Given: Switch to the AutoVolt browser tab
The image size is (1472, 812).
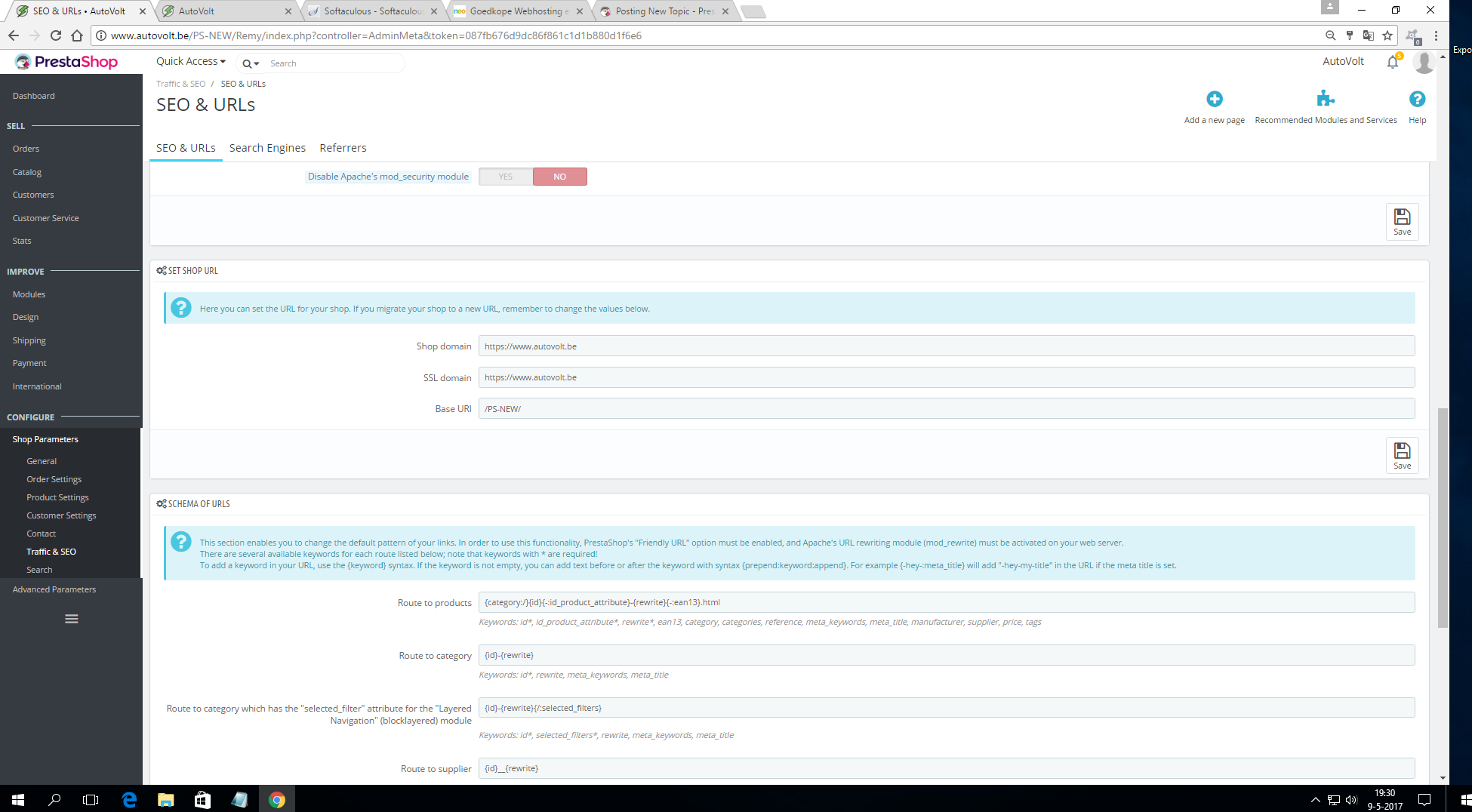Looking at the screenshot, I should pos(227,11).
